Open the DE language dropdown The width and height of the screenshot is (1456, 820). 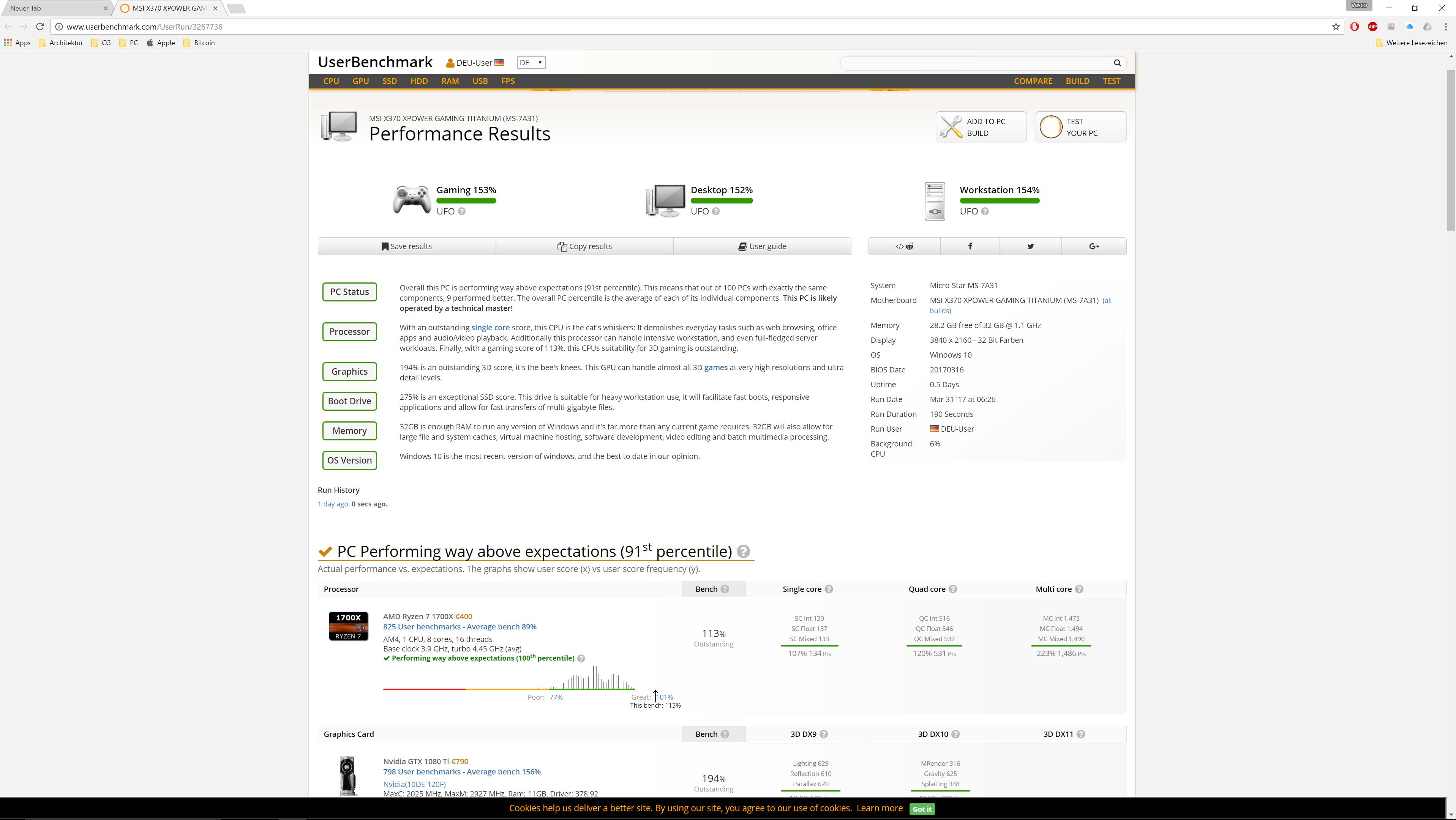pyautogui.click(x=531, y=63)
